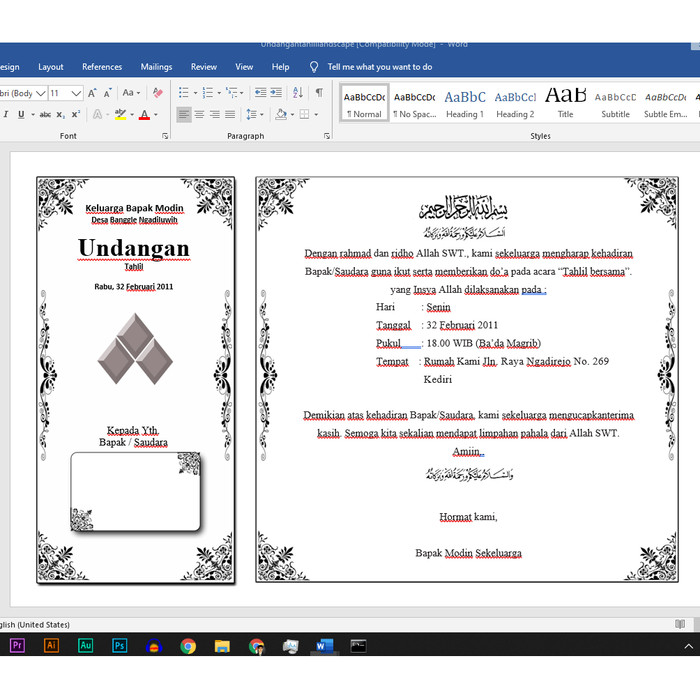
Task: Justify the paragraph text
Action: [230, 115]
